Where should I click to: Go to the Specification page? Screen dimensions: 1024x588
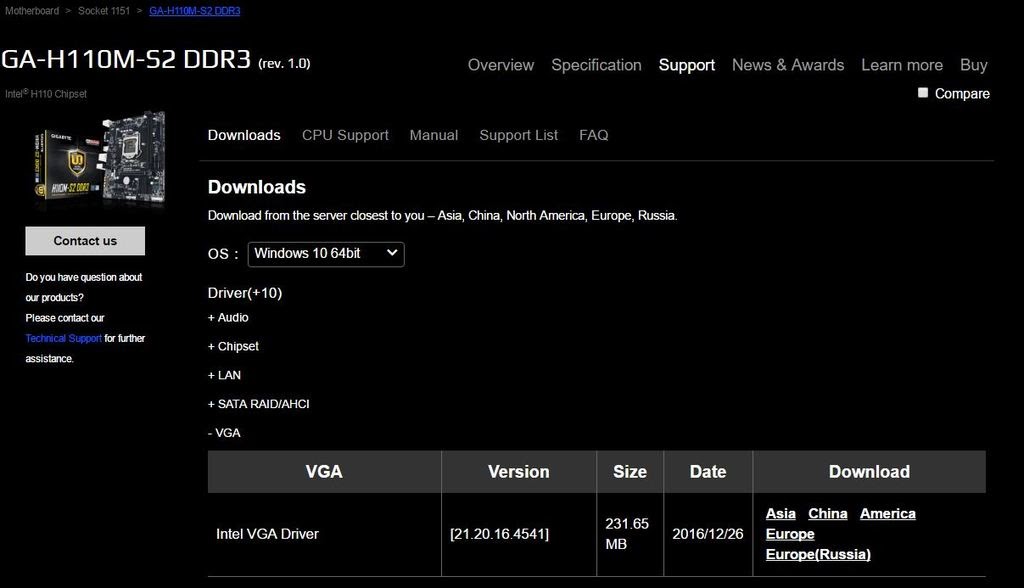pos(596,65)
